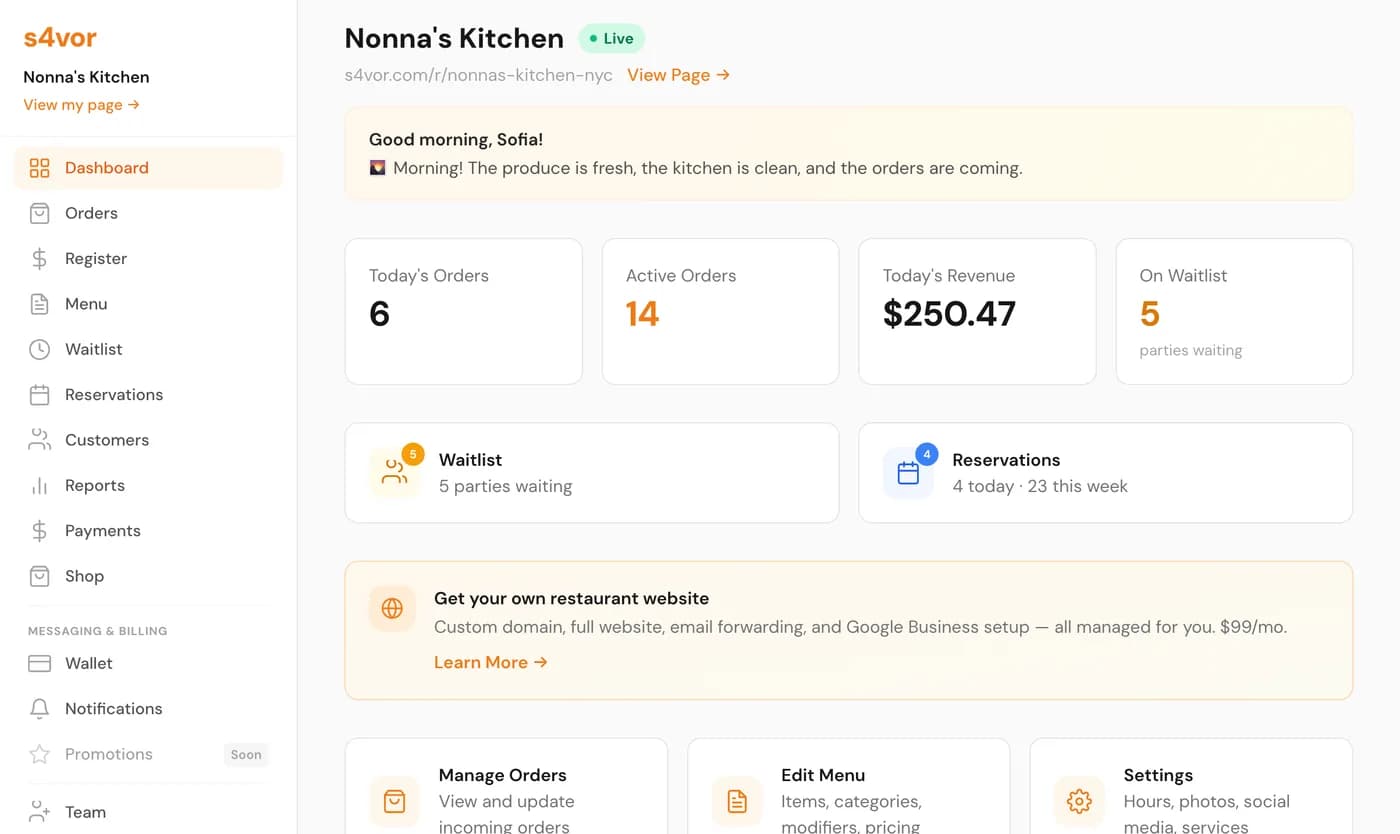
Task: Select the Customers people icon
Action: point(40,440)
